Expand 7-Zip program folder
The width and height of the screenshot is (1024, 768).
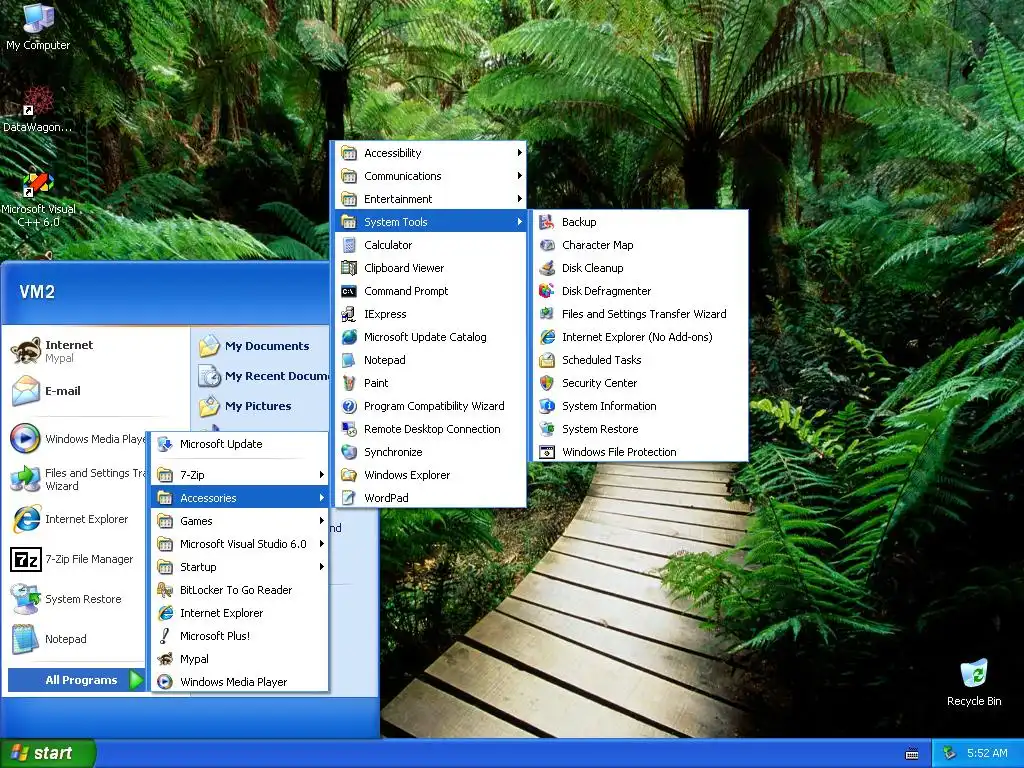pos(240,475)
